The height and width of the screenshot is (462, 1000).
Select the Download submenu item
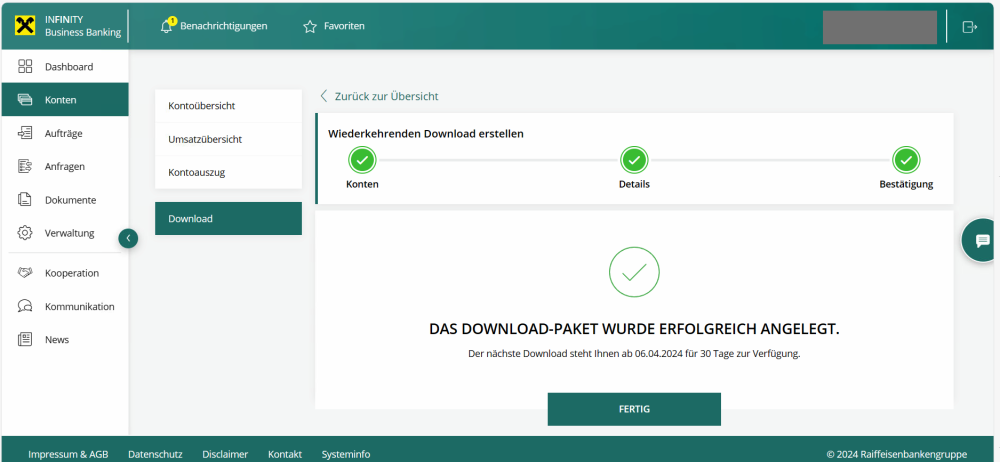[228, 218]
